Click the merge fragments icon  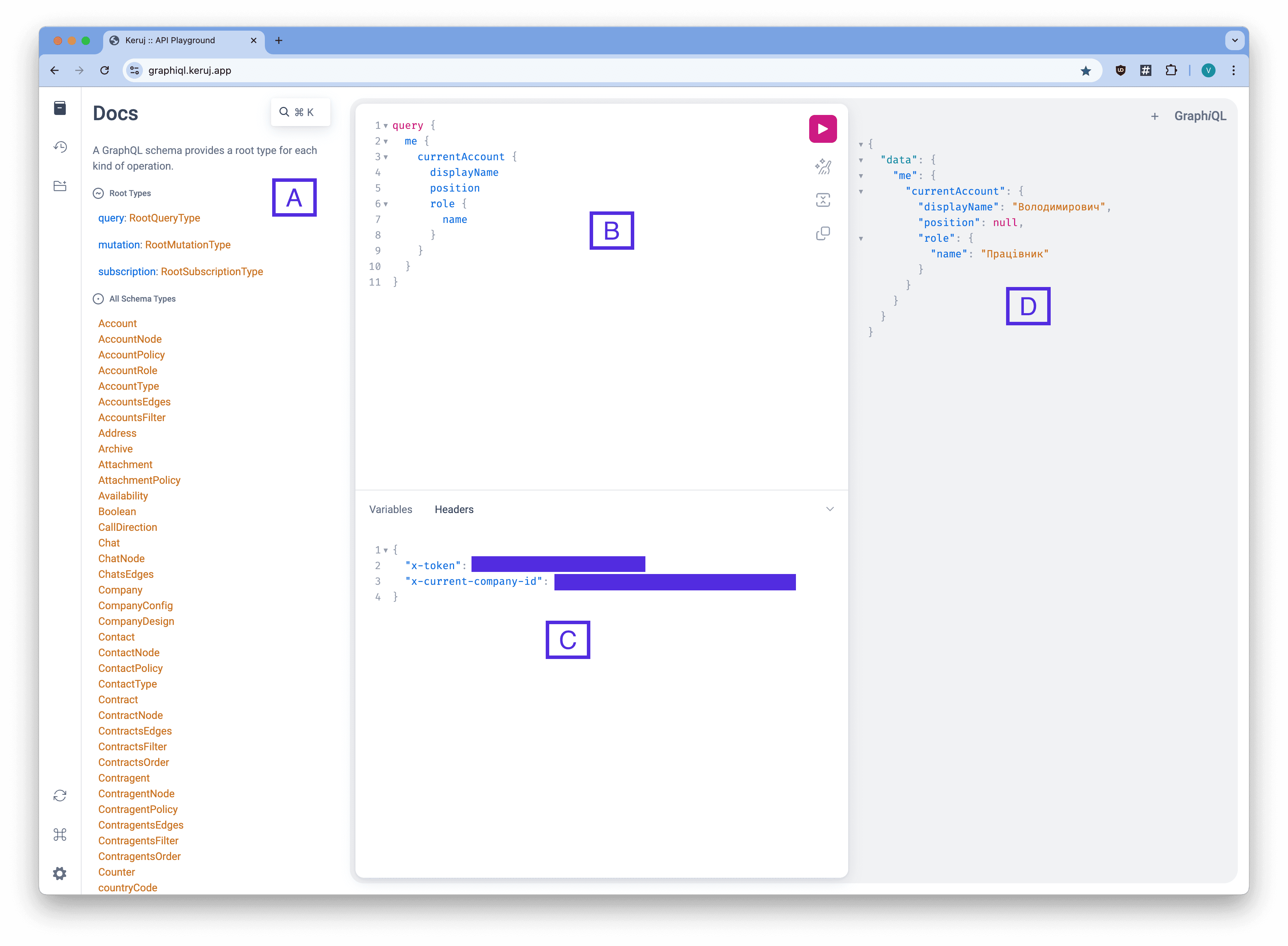coord(822,200)
